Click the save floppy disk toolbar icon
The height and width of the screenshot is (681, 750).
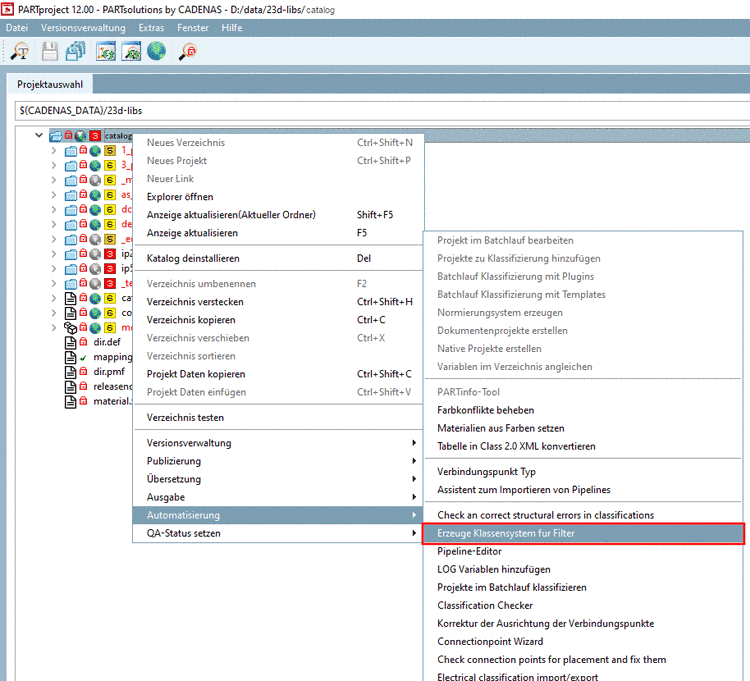[x=49, y=51]
